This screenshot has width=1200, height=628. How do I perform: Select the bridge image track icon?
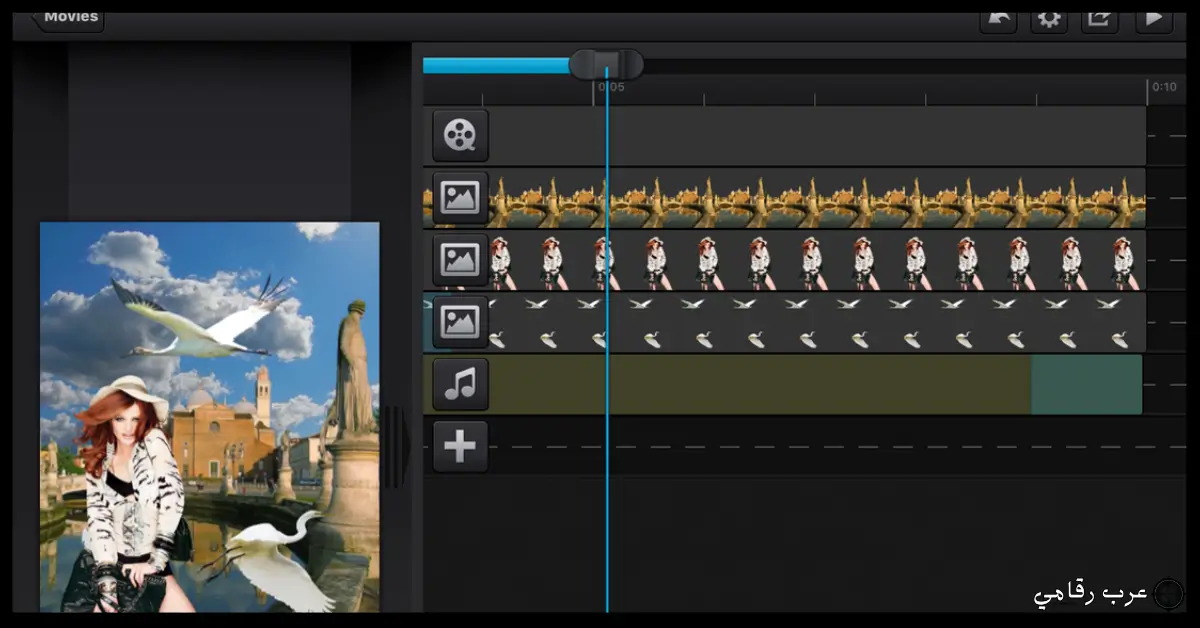pos(460,198)
